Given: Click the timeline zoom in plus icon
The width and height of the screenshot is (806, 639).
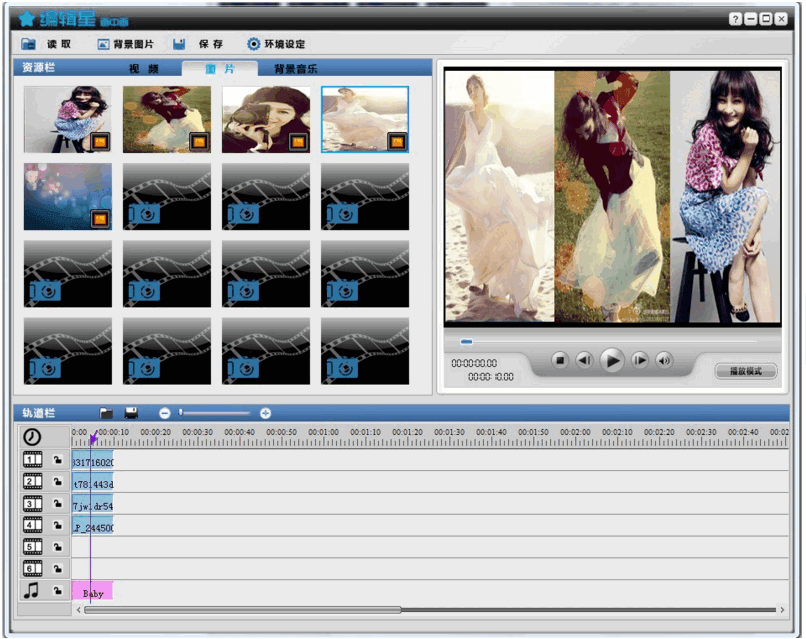Looking at the screenshot, I should pos(265,413).
